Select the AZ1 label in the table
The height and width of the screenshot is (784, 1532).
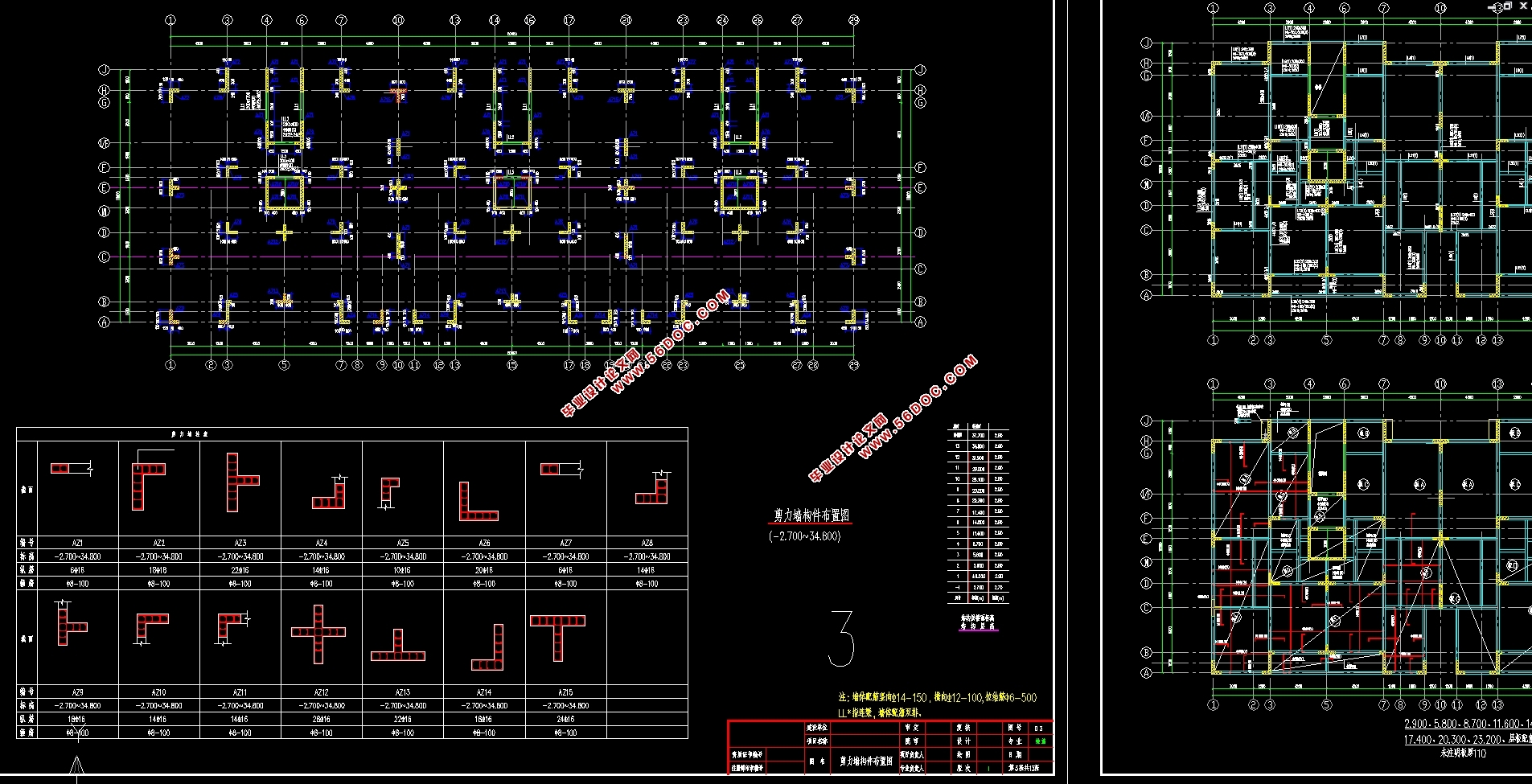78,543
